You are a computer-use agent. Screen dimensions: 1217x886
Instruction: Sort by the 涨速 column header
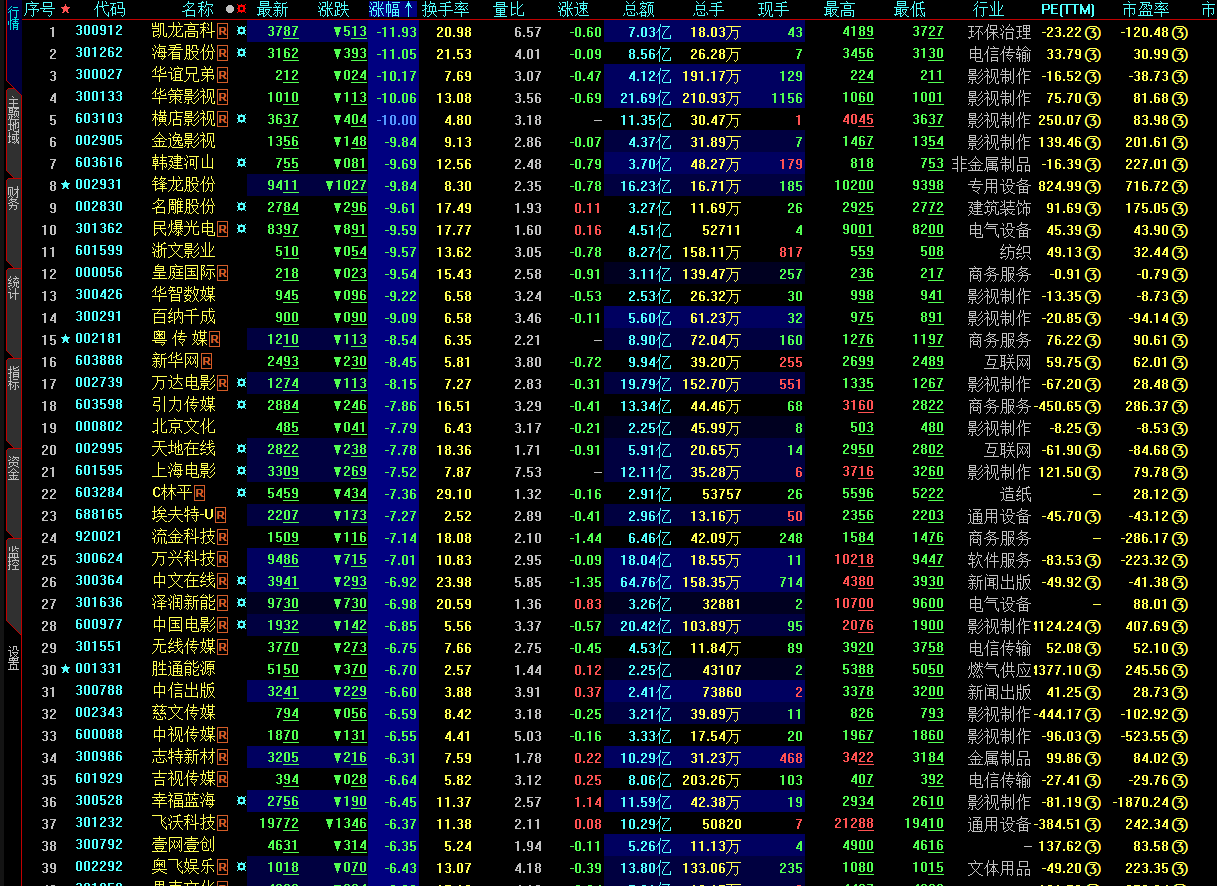574,9
